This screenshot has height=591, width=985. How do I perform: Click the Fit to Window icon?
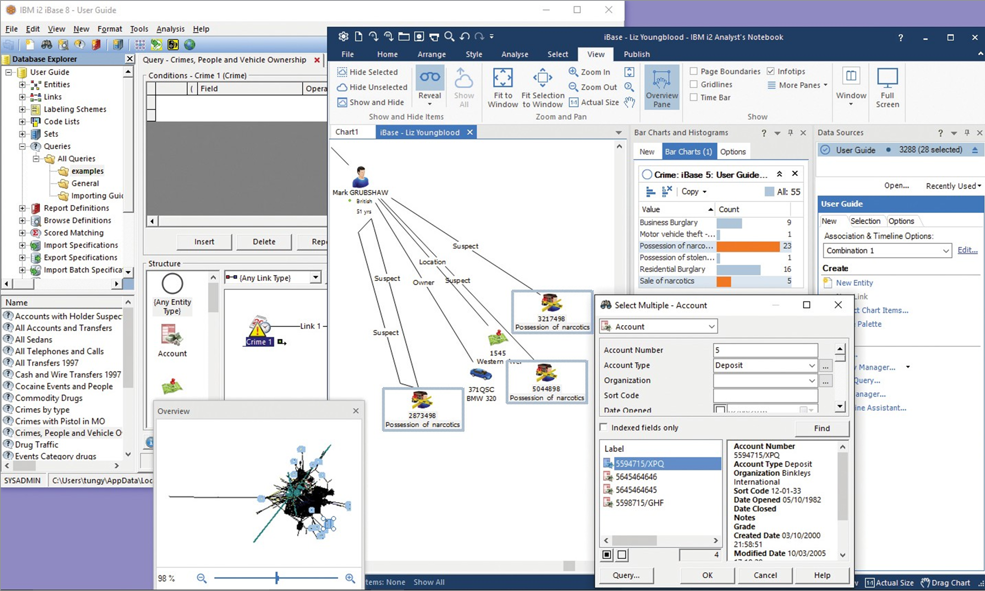tap(502, 79)
